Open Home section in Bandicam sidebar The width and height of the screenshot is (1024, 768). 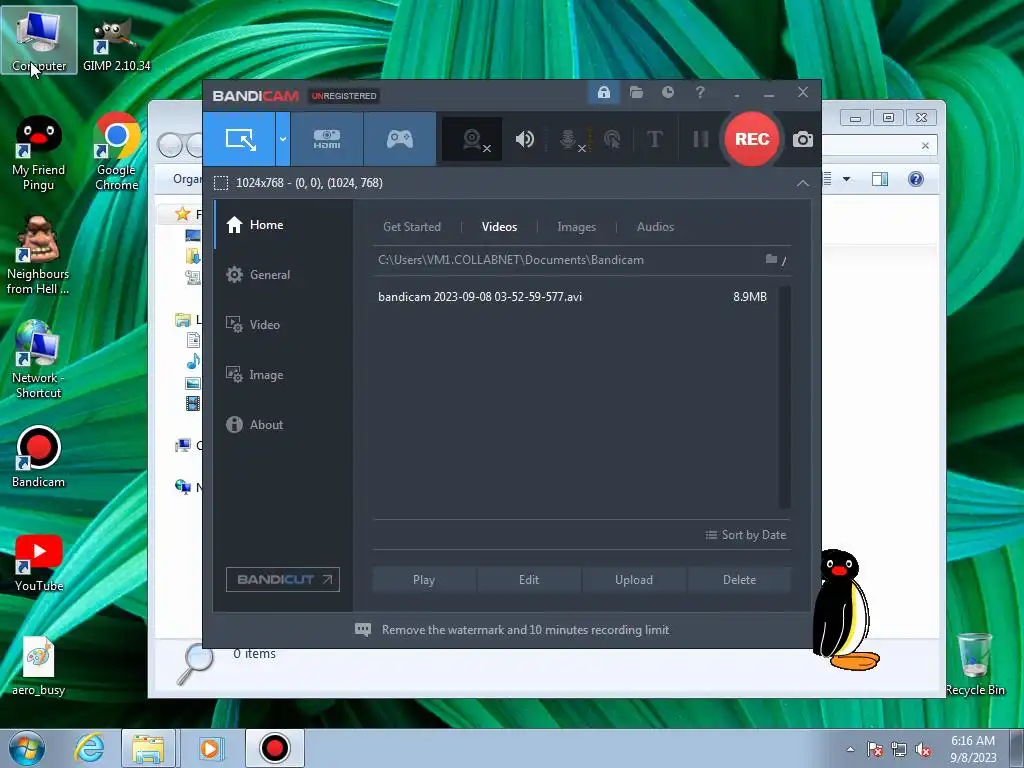click(283, 225)
